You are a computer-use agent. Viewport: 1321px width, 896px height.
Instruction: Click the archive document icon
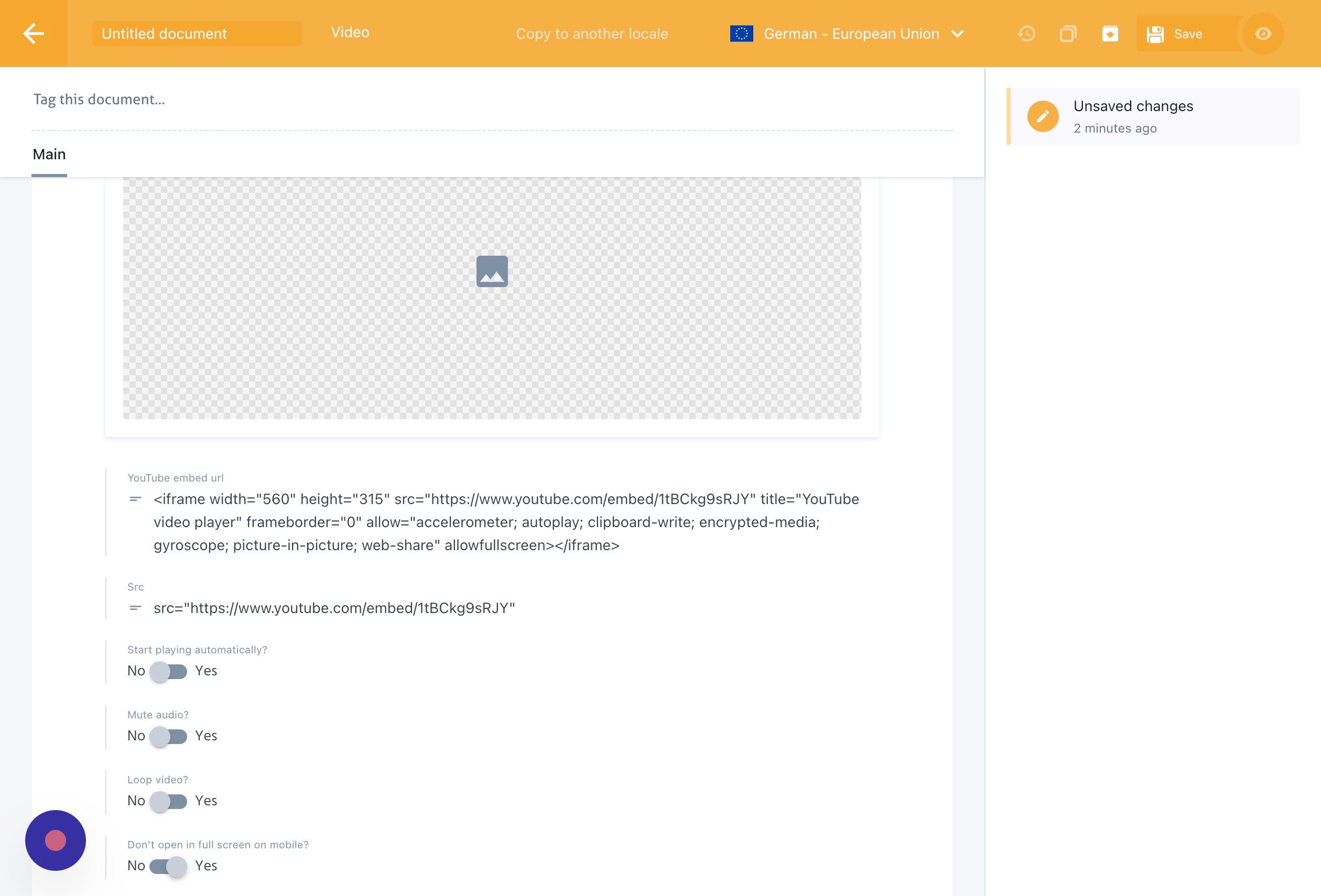[1110, 34]
